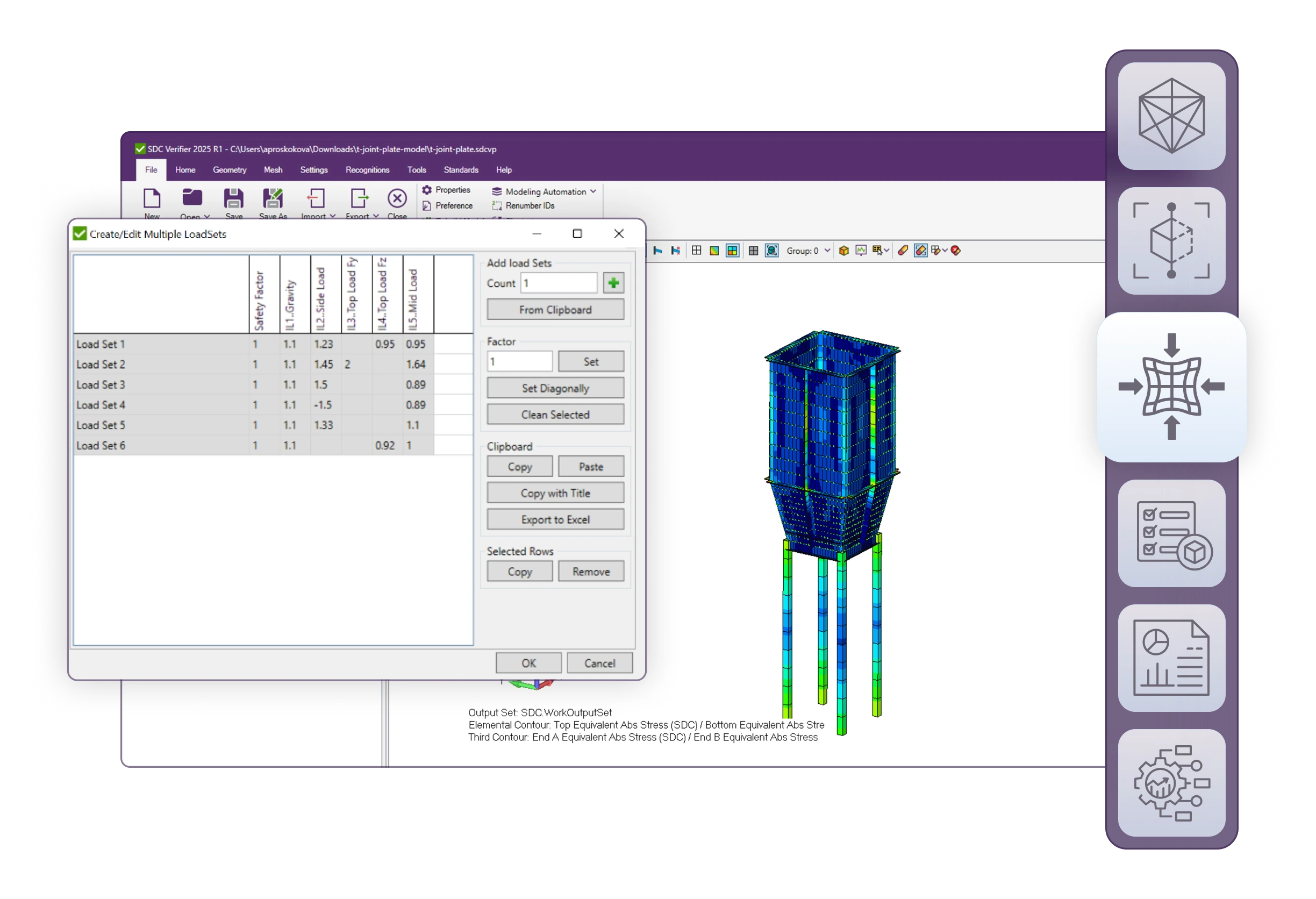This screenshot has height=899, width=1316.
Task: Click Paste in Clipboard group
Action: [x=591, y=466]
